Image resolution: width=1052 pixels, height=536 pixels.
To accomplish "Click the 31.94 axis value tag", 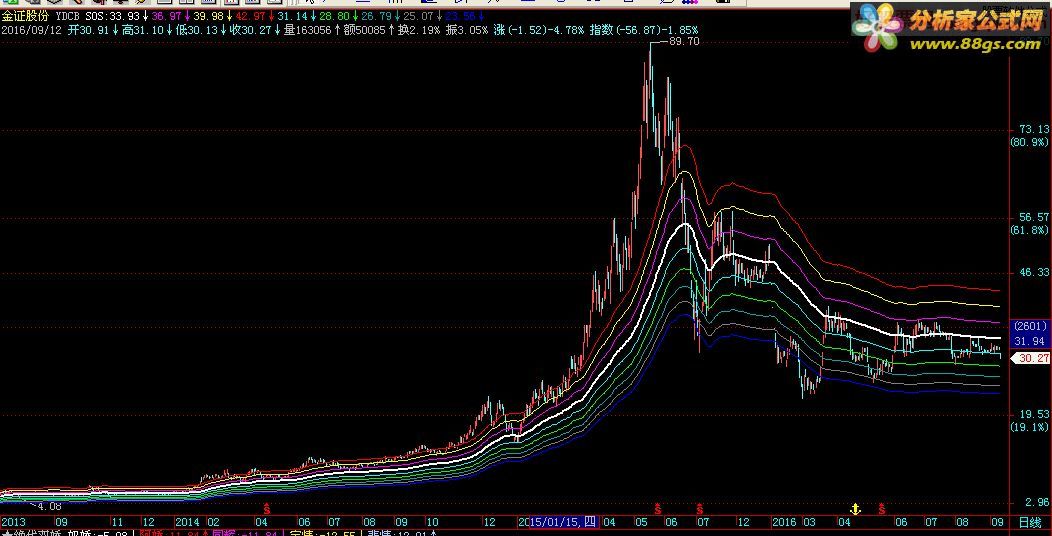I will point(1030,341).
